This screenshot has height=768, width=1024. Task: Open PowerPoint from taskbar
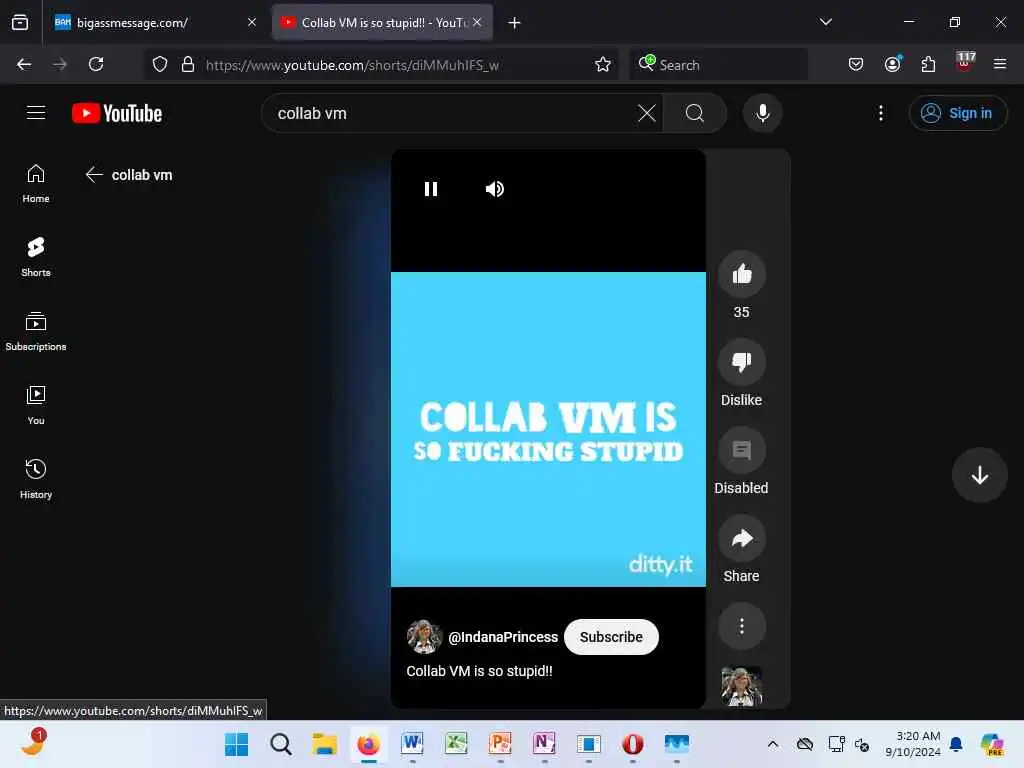pos(500,744)
